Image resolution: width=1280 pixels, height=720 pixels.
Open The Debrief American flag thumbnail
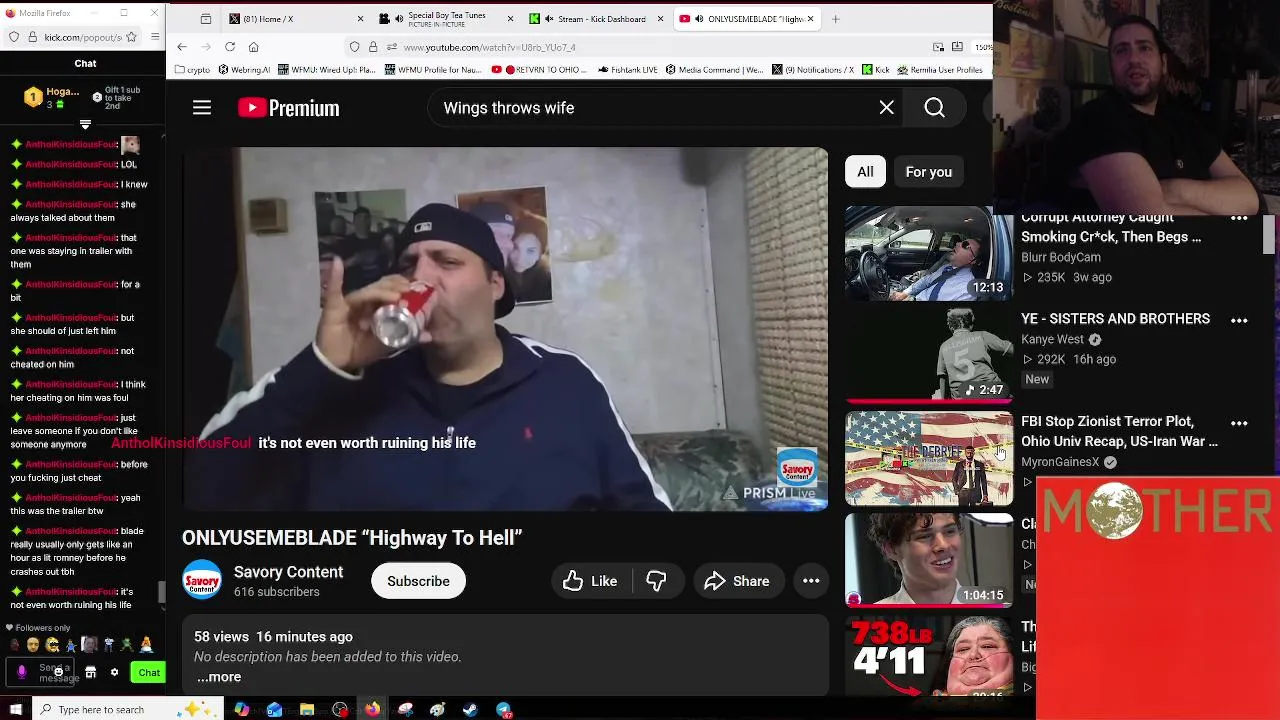coord(928,458)
